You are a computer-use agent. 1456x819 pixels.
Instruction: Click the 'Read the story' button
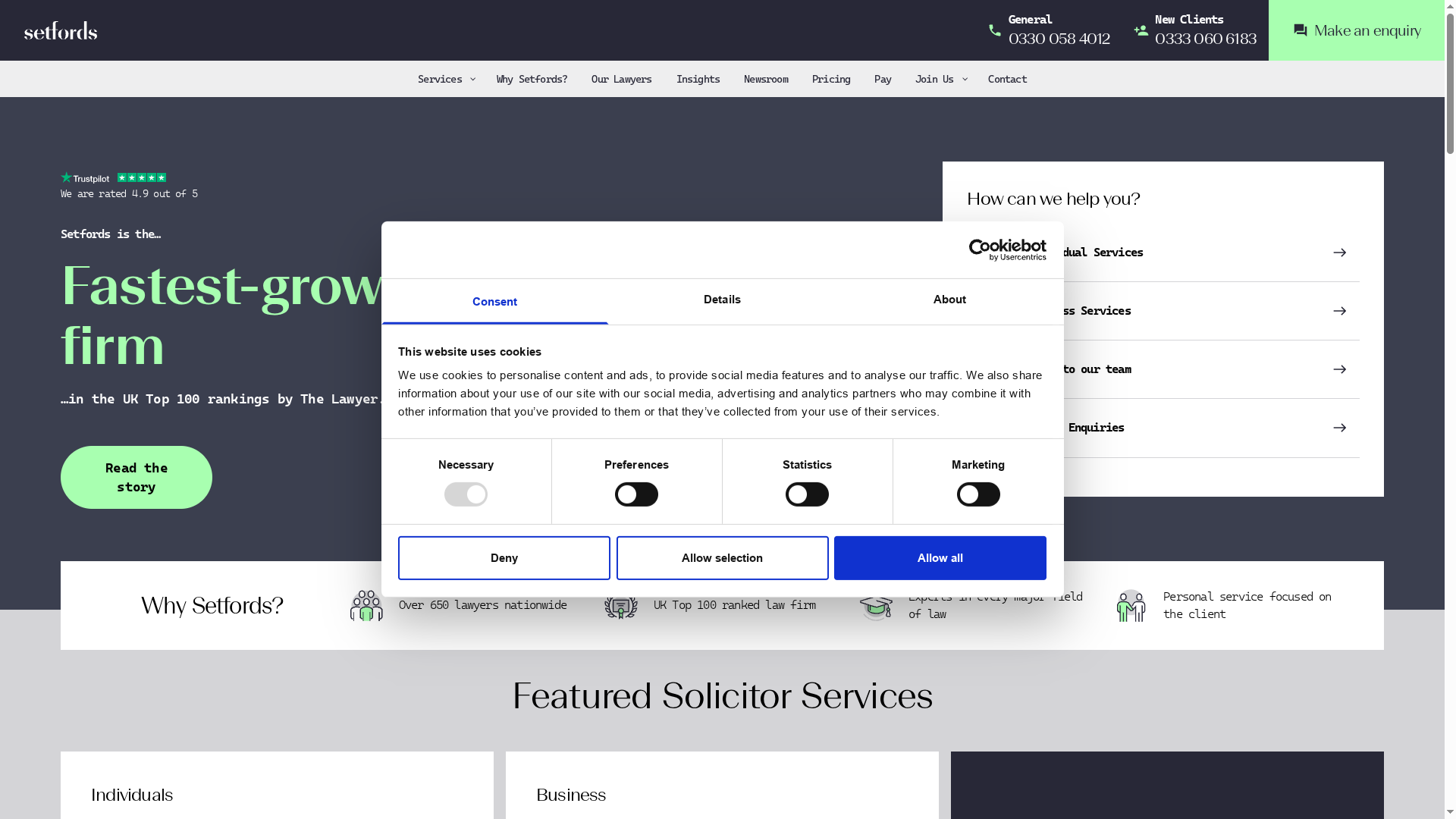point(136,477)
